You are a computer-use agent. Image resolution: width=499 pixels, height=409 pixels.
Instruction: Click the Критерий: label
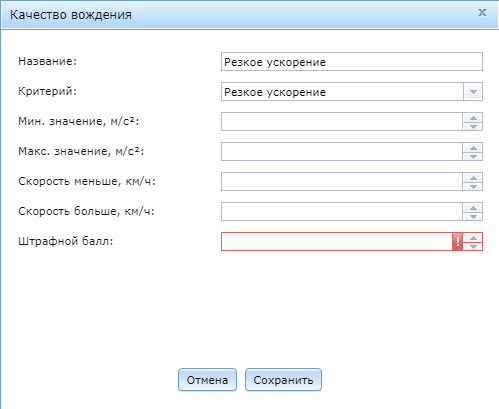[47, 91]
